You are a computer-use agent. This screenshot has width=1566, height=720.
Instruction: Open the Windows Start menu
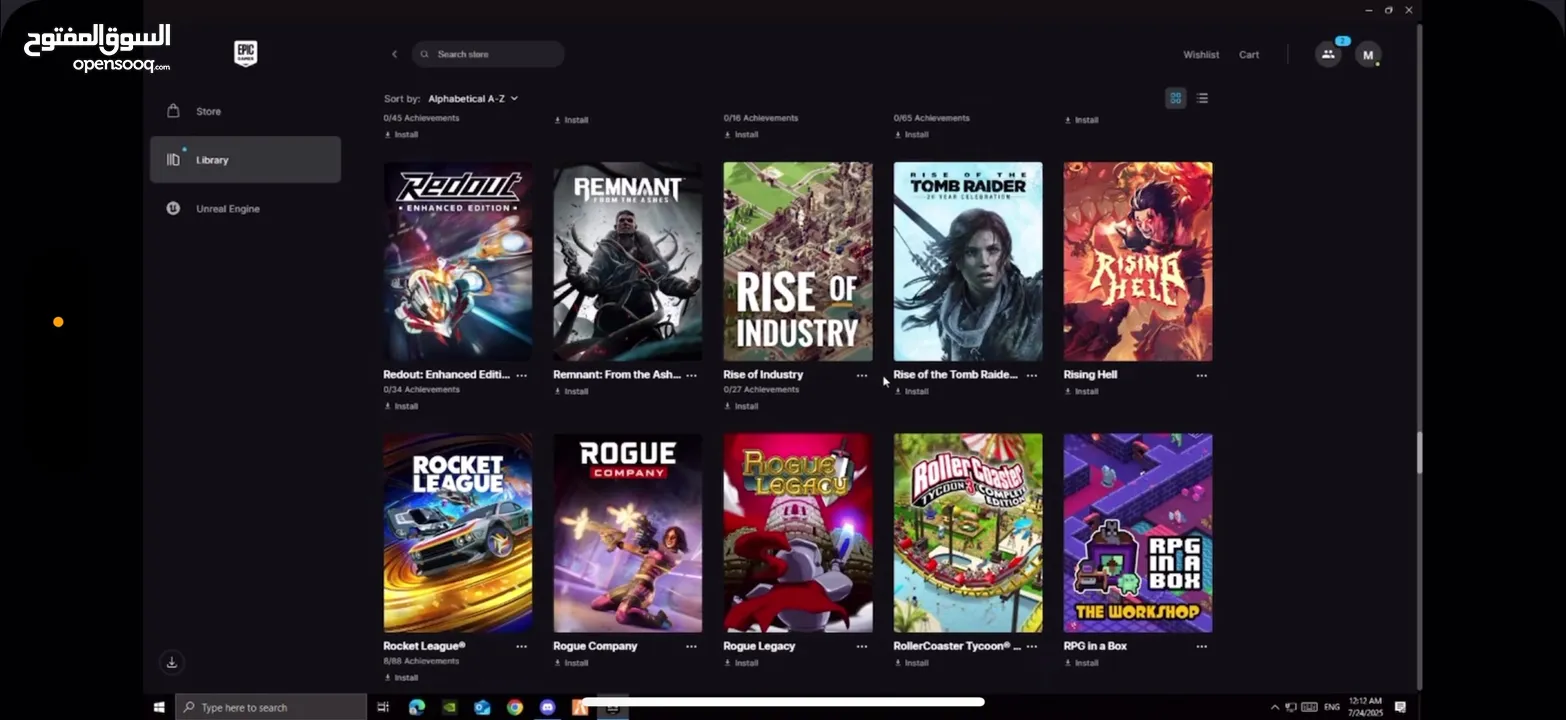tap(159, 707)
